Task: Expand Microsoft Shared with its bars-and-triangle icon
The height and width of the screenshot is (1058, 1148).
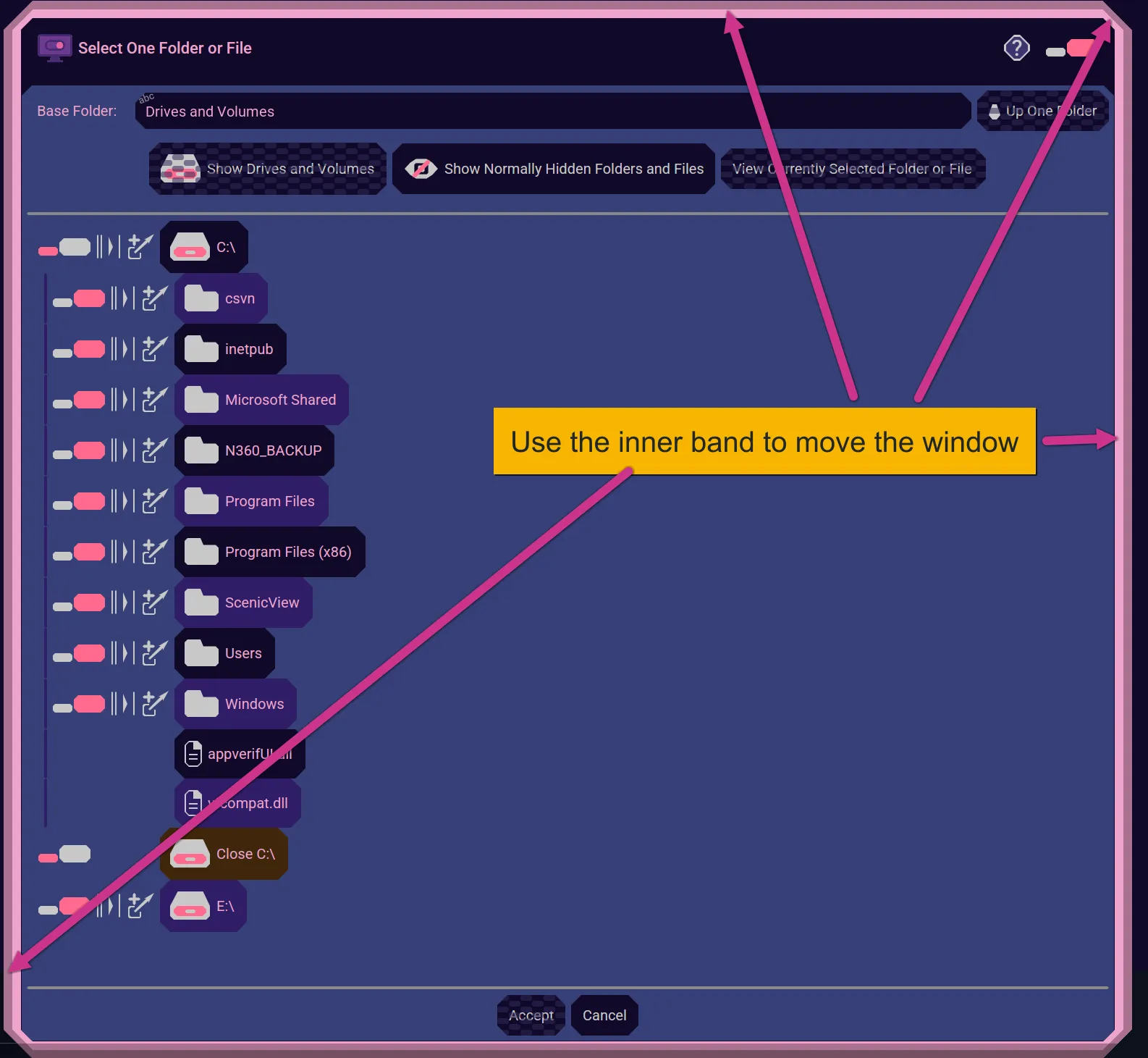Action: click(123, 399)
